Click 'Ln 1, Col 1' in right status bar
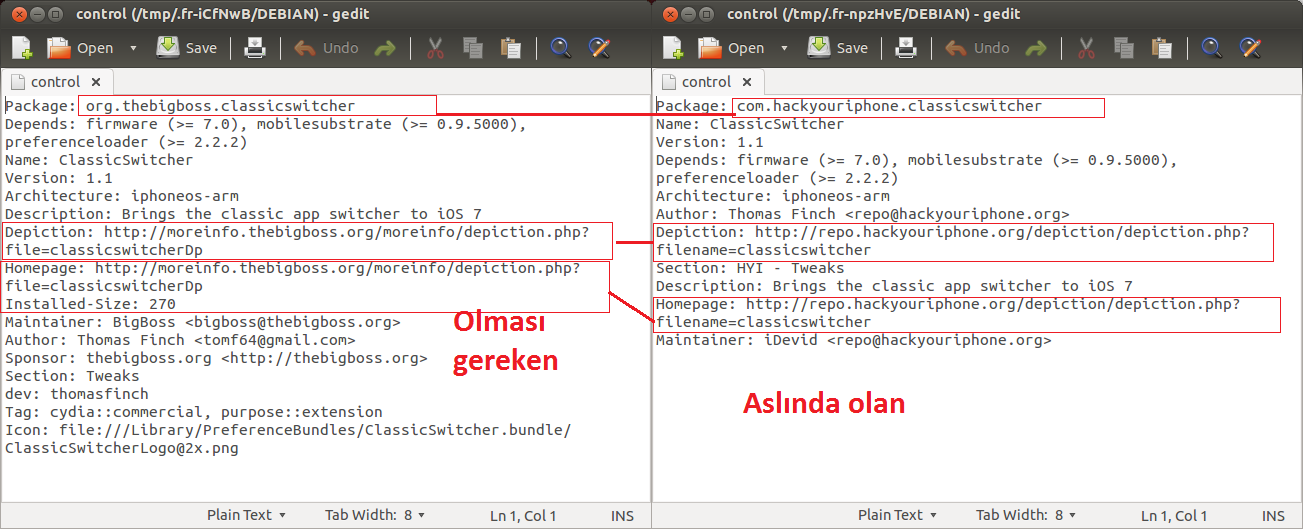 1174,516
